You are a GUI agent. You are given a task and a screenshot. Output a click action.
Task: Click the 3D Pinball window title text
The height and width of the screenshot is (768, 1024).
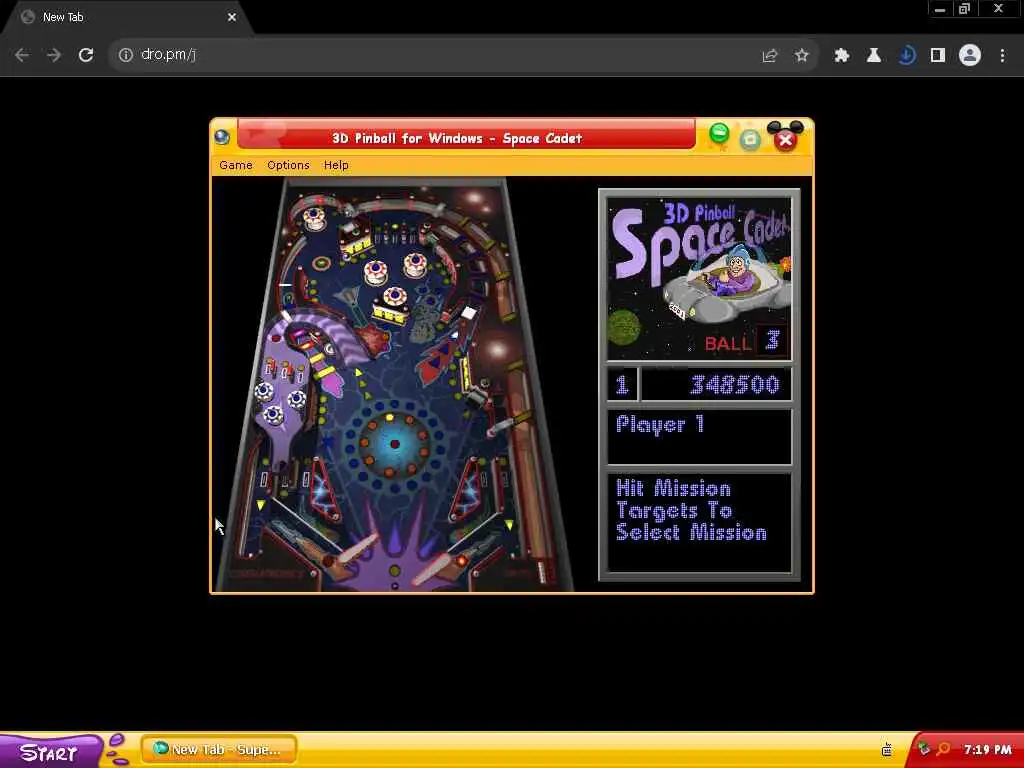(456, 138)
